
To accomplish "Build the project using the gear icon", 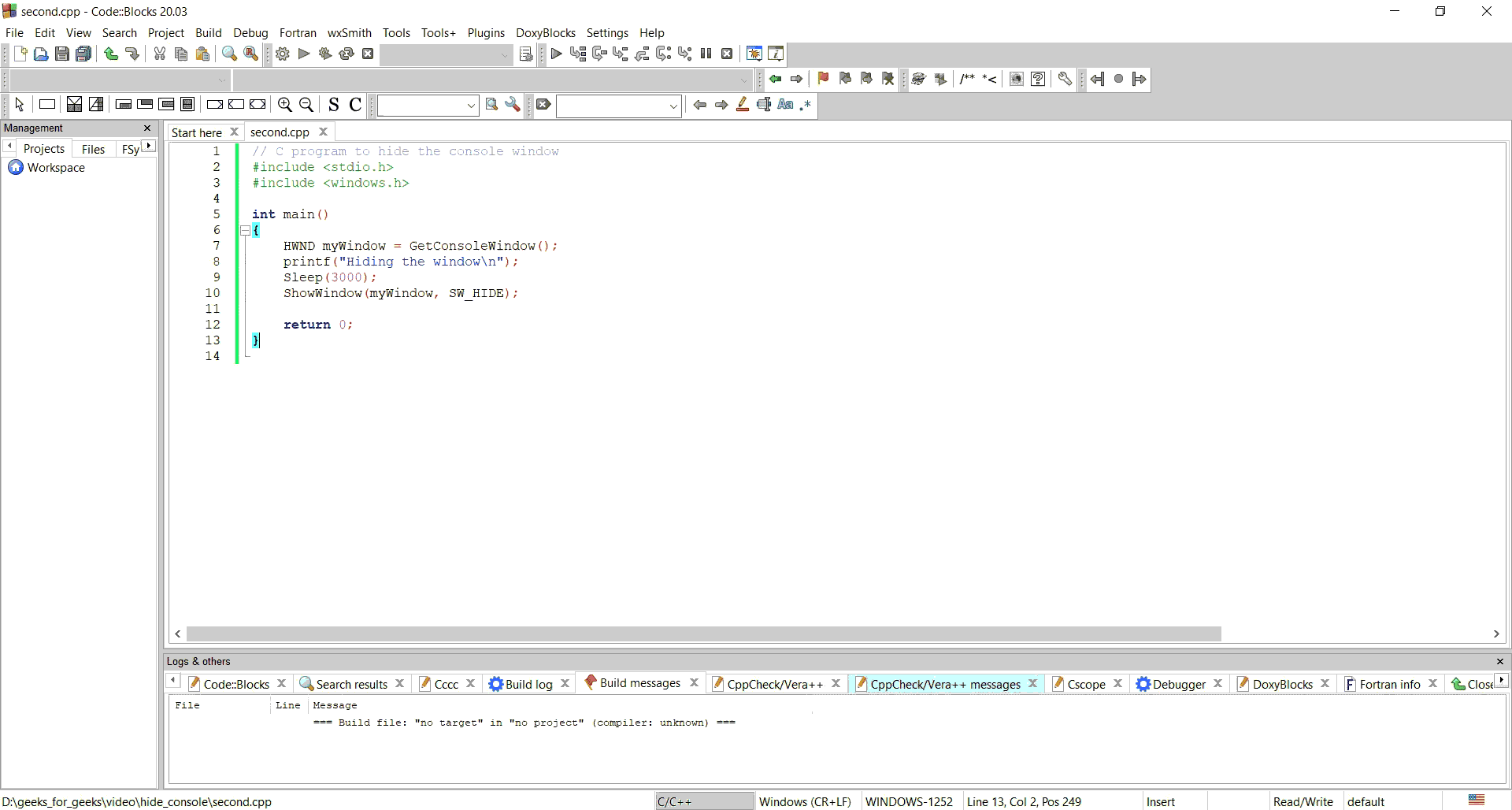I will (x=282, y=54).
